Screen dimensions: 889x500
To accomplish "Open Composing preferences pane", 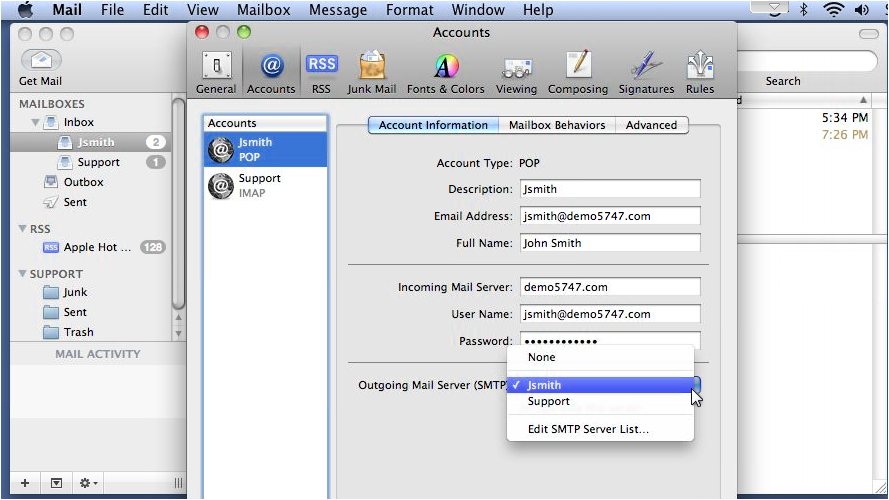I will click(x=578, y=73).
